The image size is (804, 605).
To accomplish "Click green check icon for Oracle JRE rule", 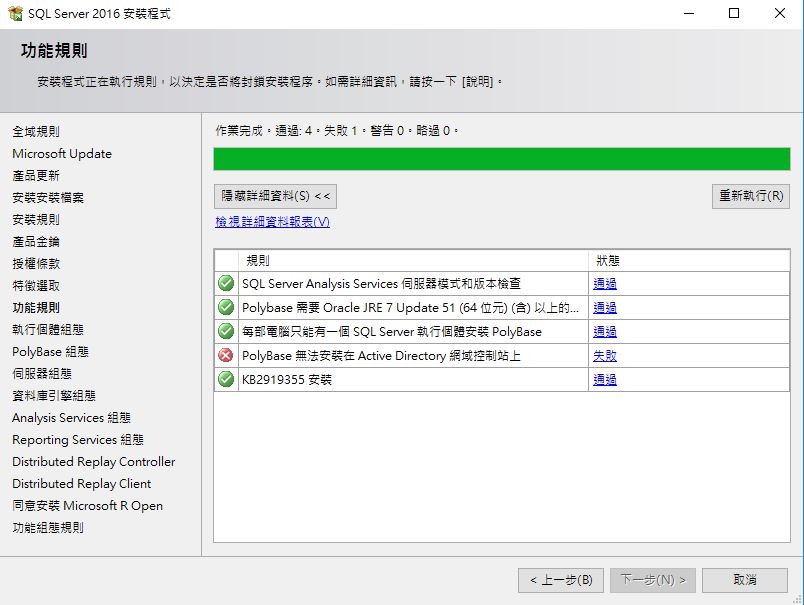I will 226,307.
